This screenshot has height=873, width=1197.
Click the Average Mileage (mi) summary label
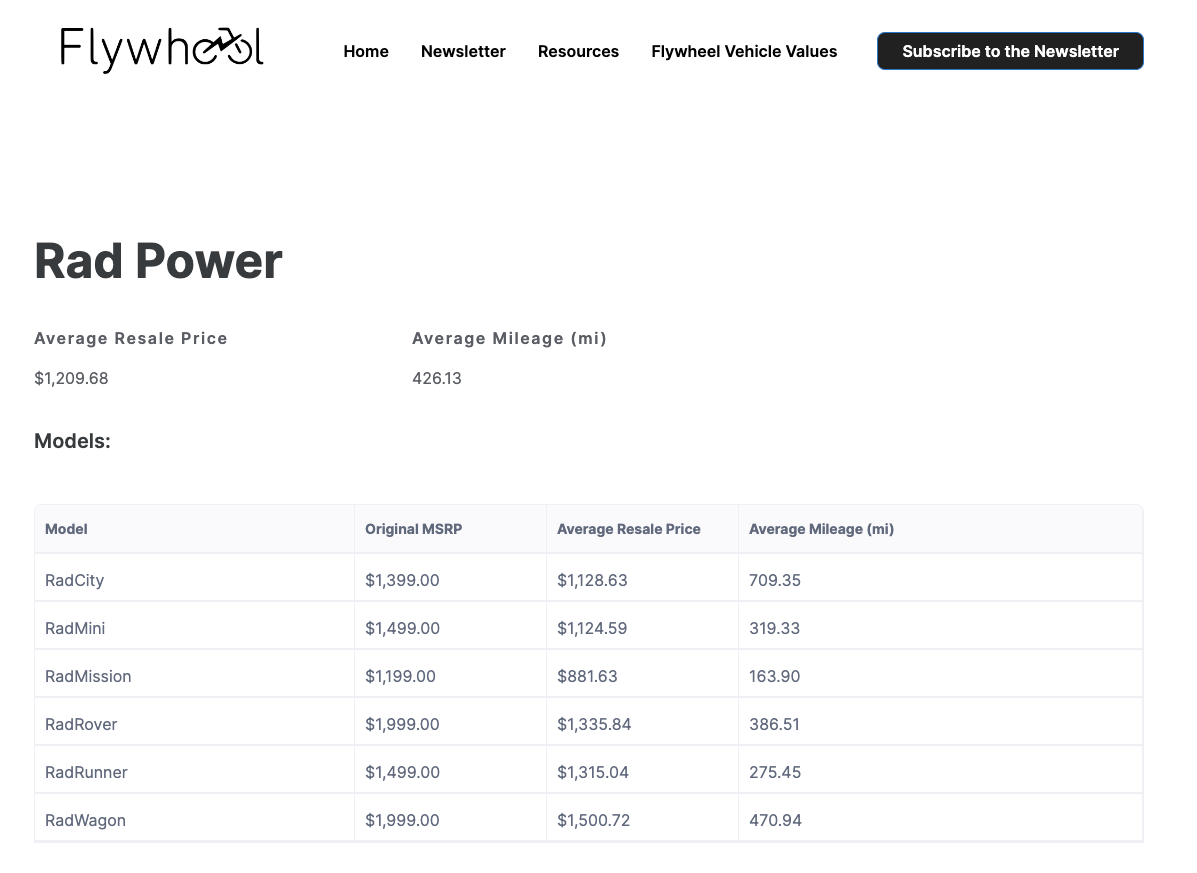tap(509, 338)
